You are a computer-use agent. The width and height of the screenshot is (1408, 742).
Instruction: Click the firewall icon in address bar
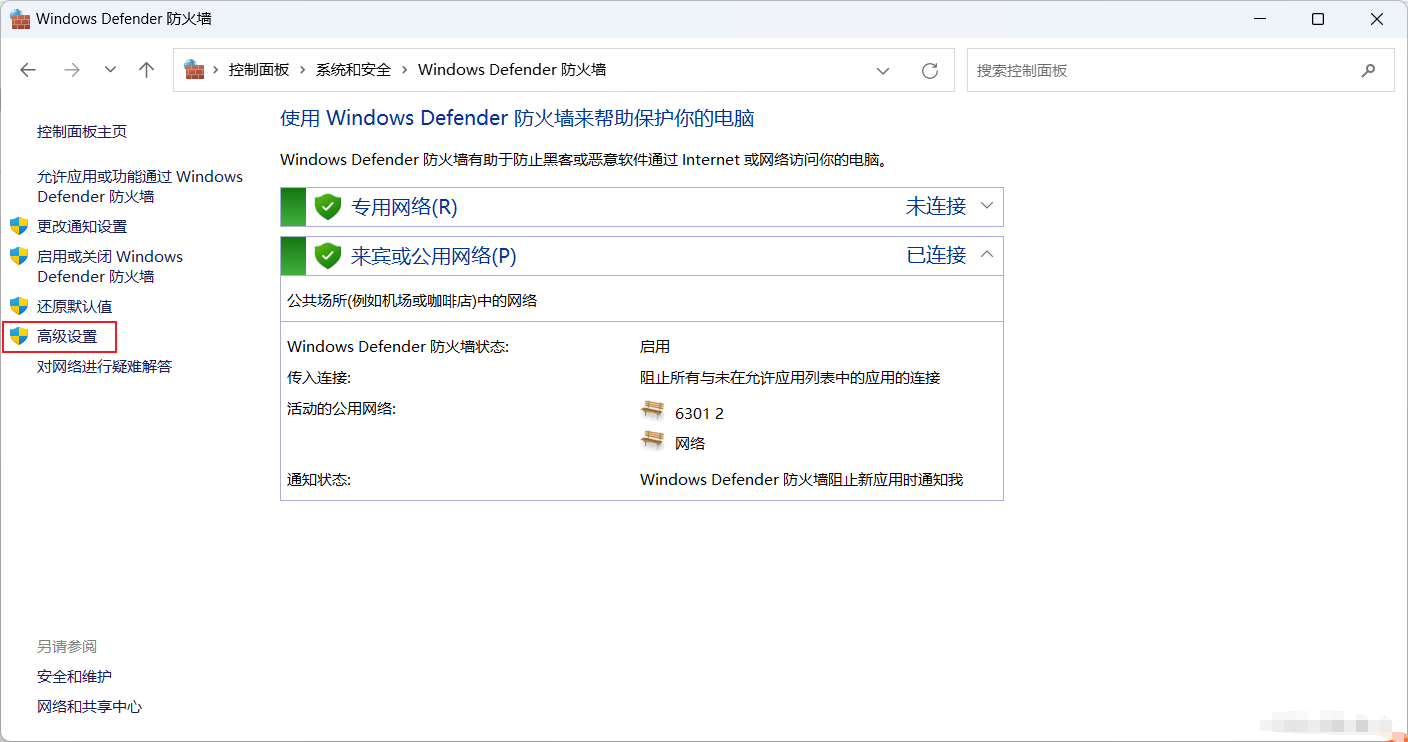coord(194,70)
